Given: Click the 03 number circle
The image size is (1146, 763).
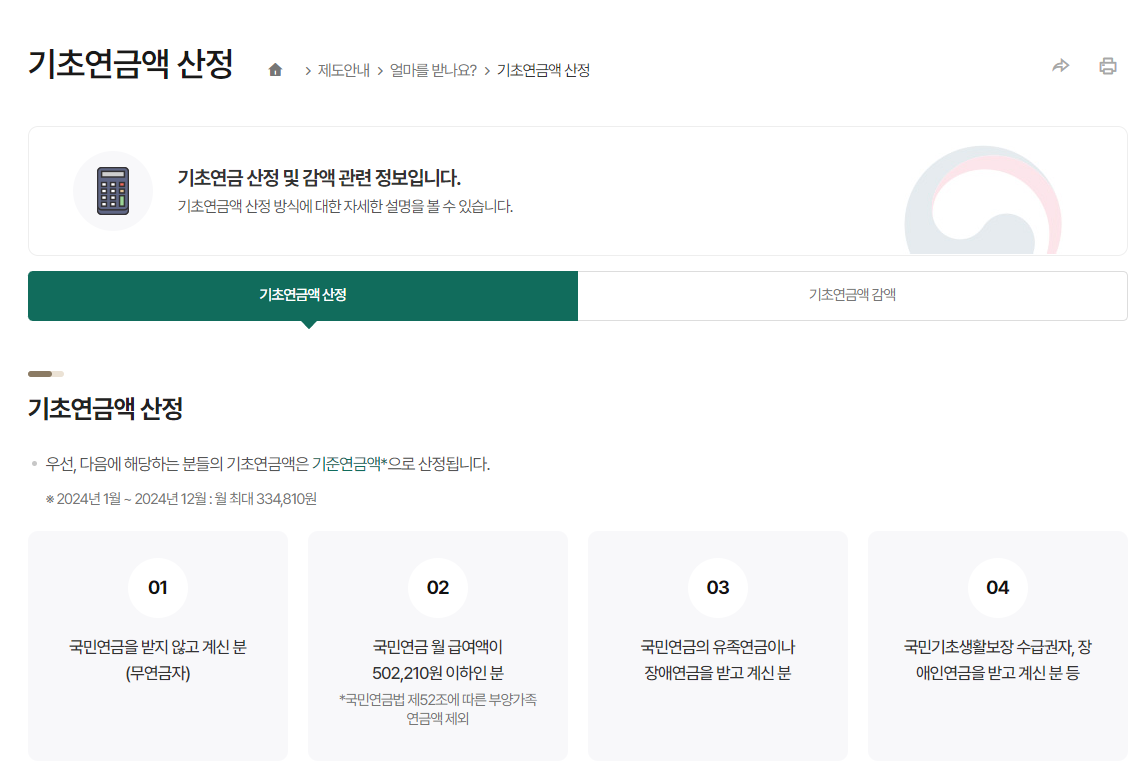Looking at the screenshot, I should [x=718, y=588].
